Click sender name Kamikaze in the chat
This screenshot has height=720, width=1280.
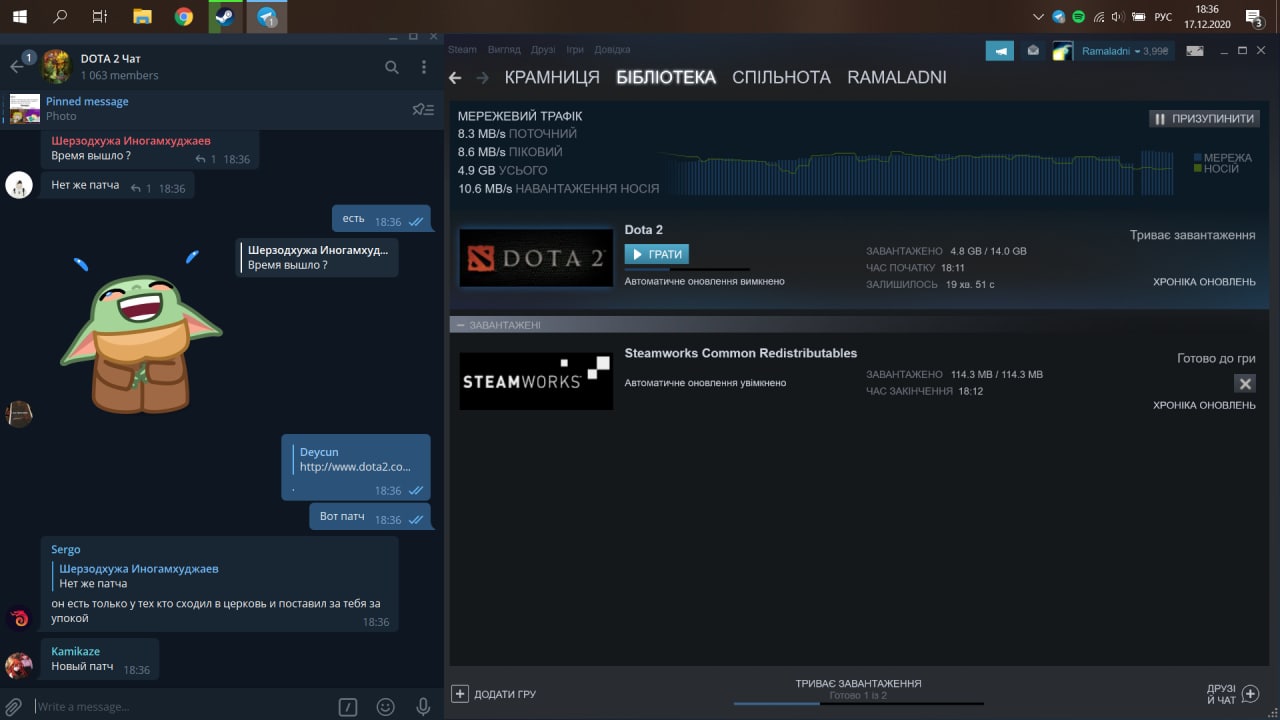coord(76,651)
